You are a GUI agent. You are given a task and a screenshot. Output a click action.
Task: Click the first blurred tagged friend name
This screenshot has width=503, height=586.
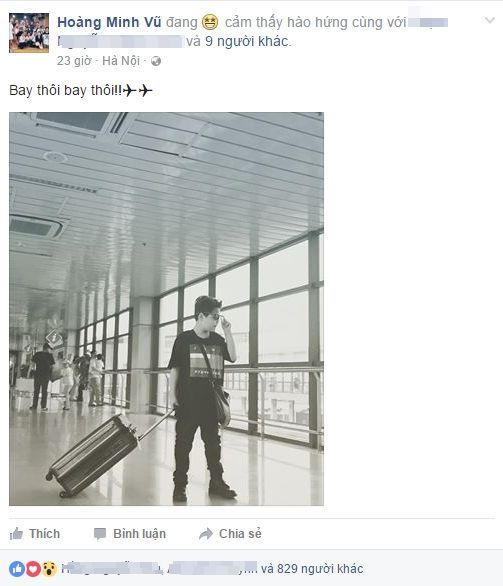[x=428, y=22]
